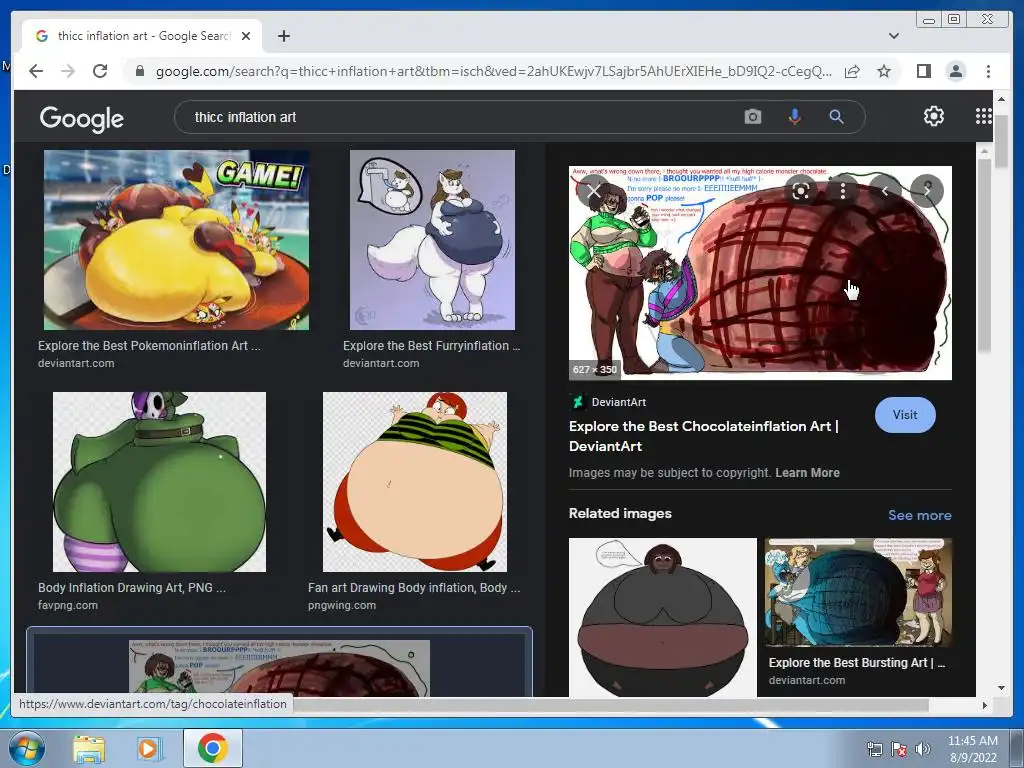This screenshot has height=768, width=1024.
Task: Click the browser forward arrow
Action: pyautogui.click(x=68, y=71)
